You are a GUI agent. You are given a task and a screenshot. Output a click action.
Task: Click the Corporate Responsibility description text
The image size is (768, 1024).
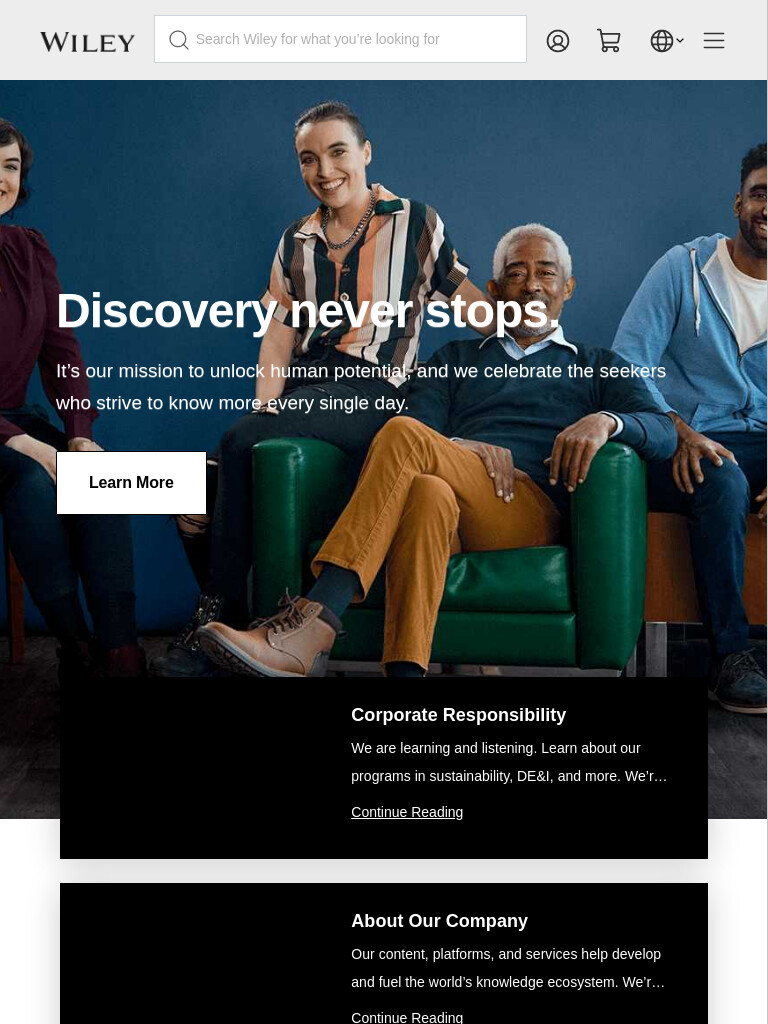pos(509,762)
